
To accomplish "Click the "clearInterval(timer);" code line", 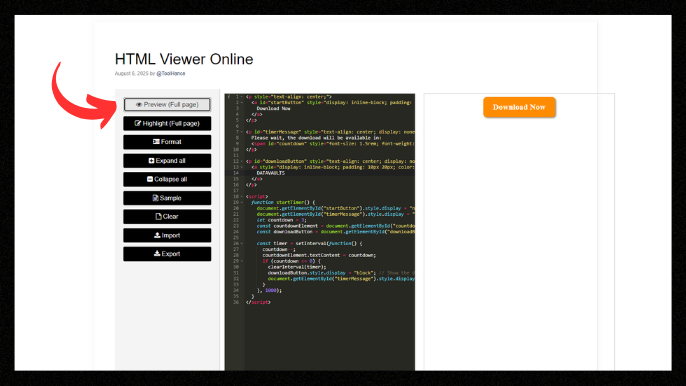I will click(297, 267).
